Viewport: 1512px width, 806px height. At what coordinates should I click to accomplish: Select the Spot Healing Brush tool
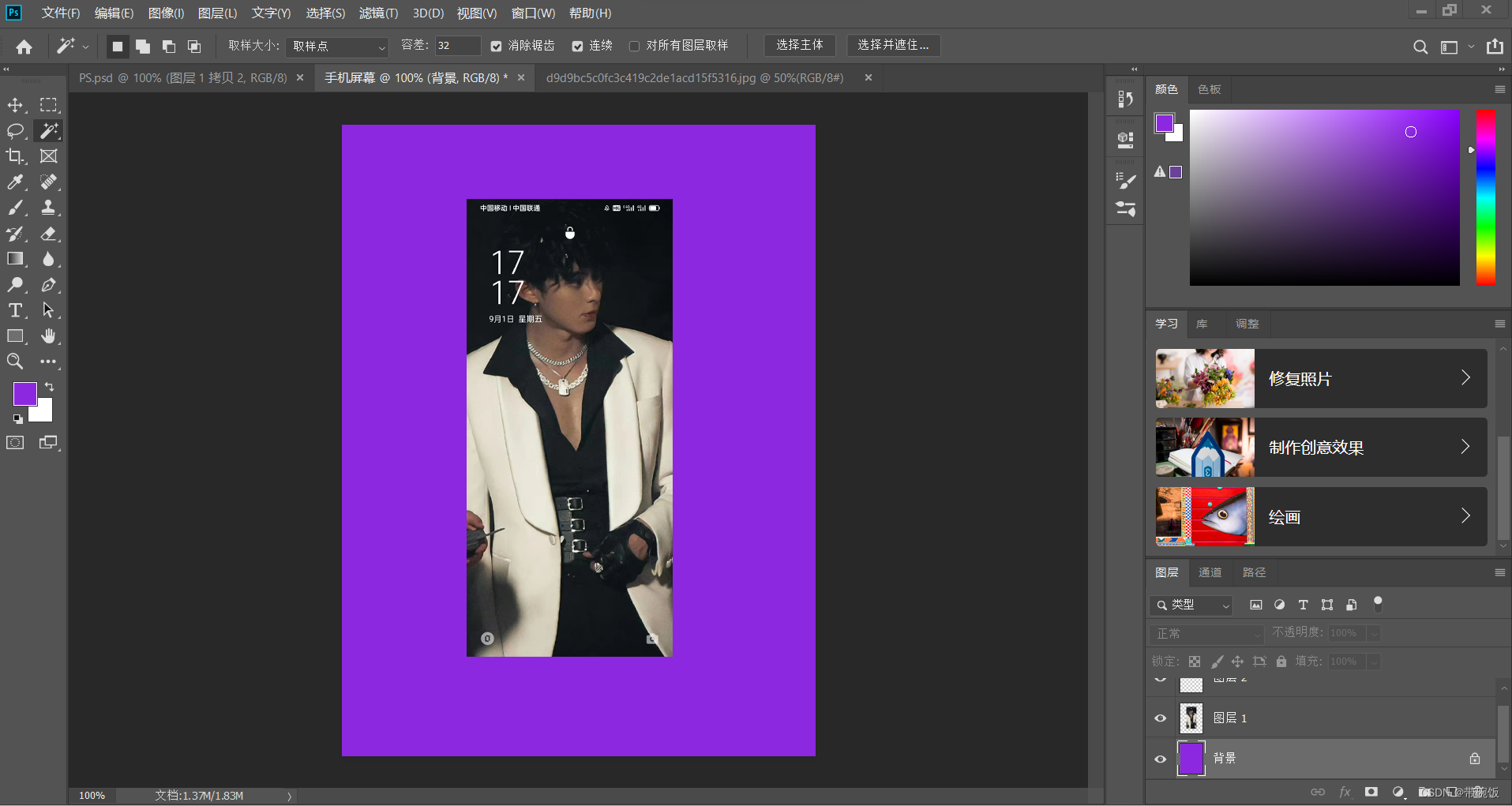tap(49, 182)
